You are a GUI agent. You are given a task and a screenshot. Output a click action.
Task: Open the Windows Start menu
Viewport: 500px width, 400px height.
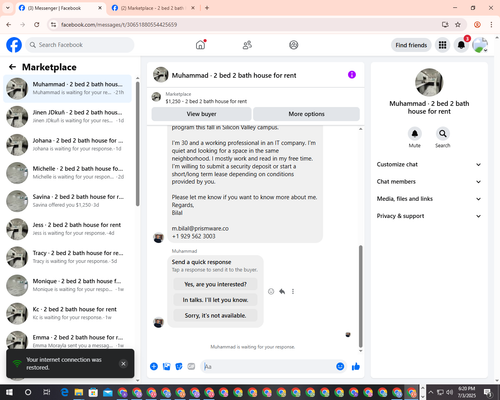pos(9,392)
